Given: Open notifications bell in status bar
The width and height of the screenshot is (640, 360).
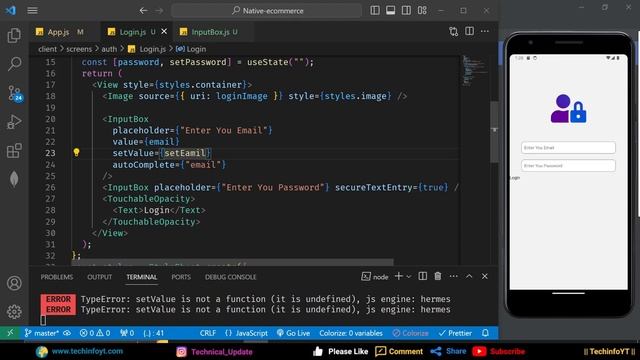Looking at the screenshot, I should click(485, 333).
